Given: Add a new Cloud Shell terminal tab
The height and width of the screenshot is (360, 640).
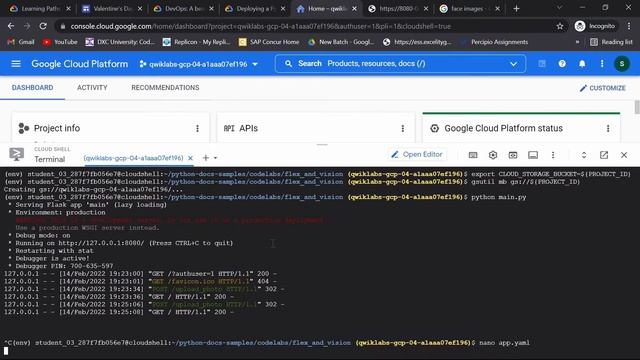Looking at the screenshot, I should click(x=206, y=158).
